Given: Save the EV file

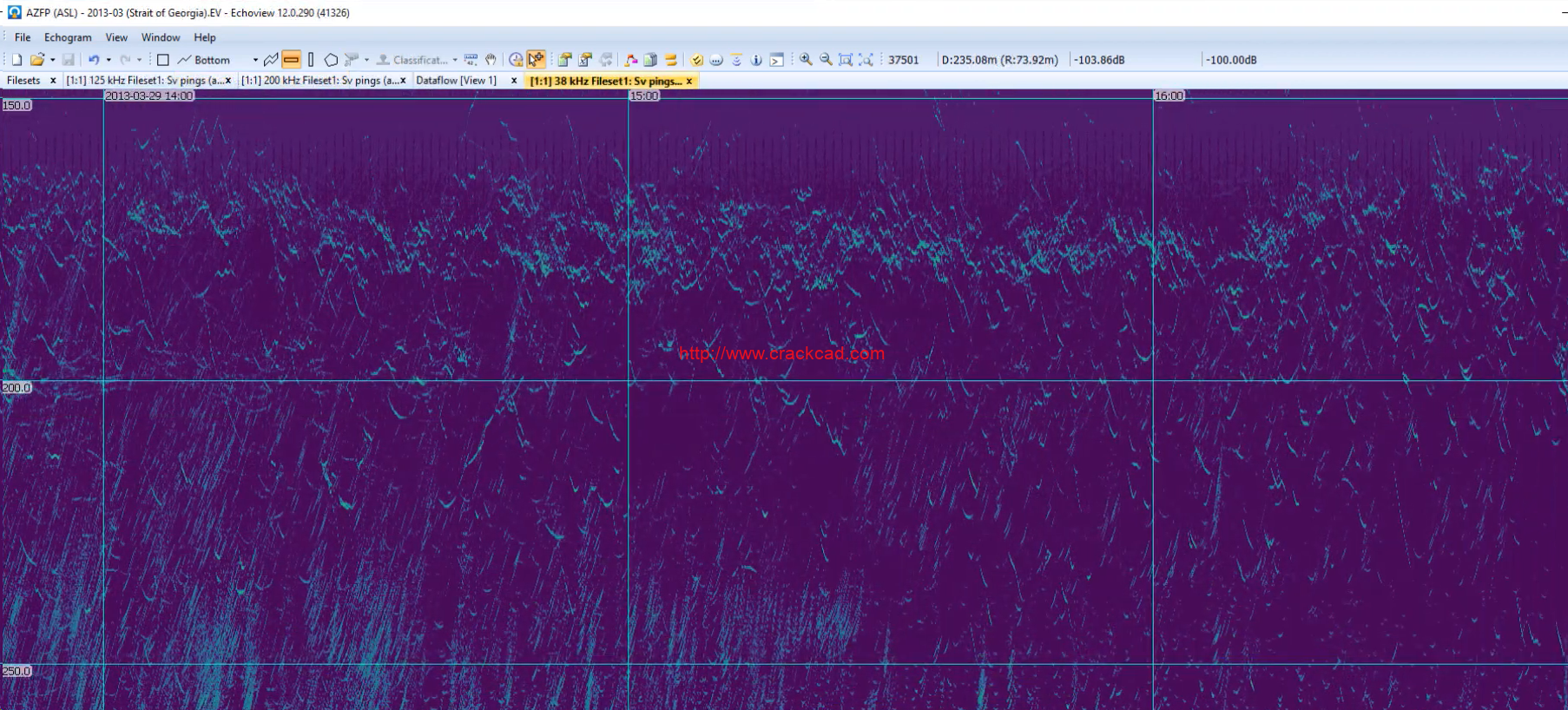Looking at the screenshot, I should [69, 60].
